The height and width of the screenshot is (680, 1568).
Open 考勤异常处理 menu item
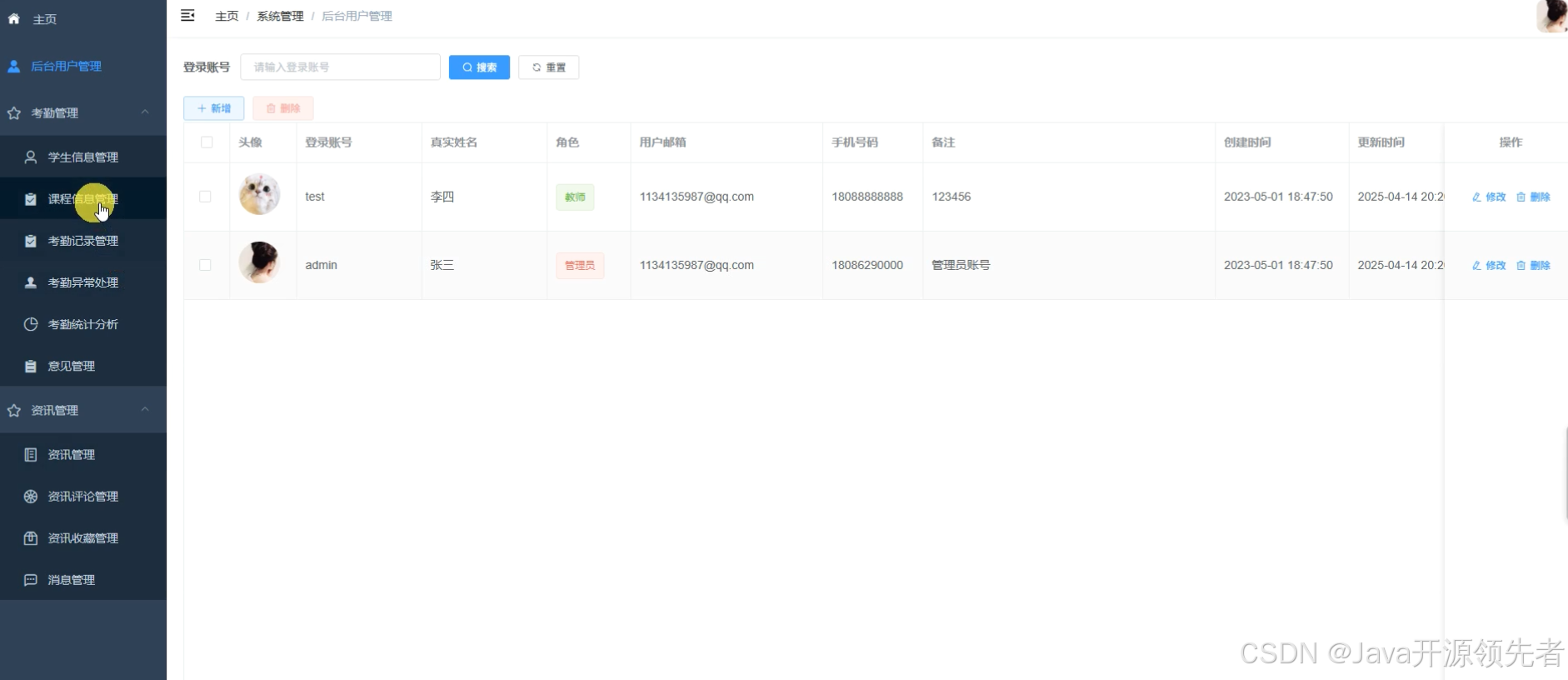83,282
